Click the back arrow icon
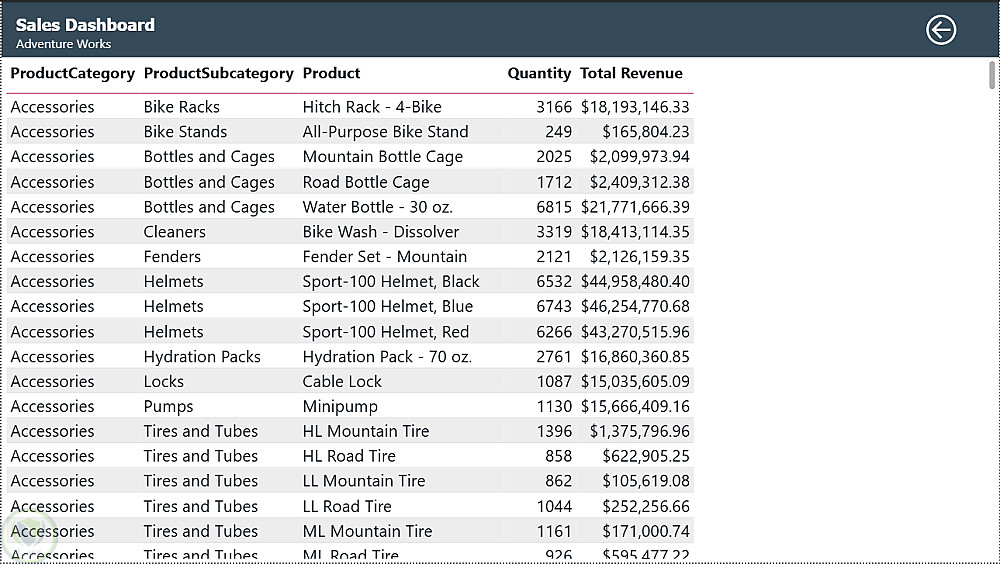 coord(940,30)
